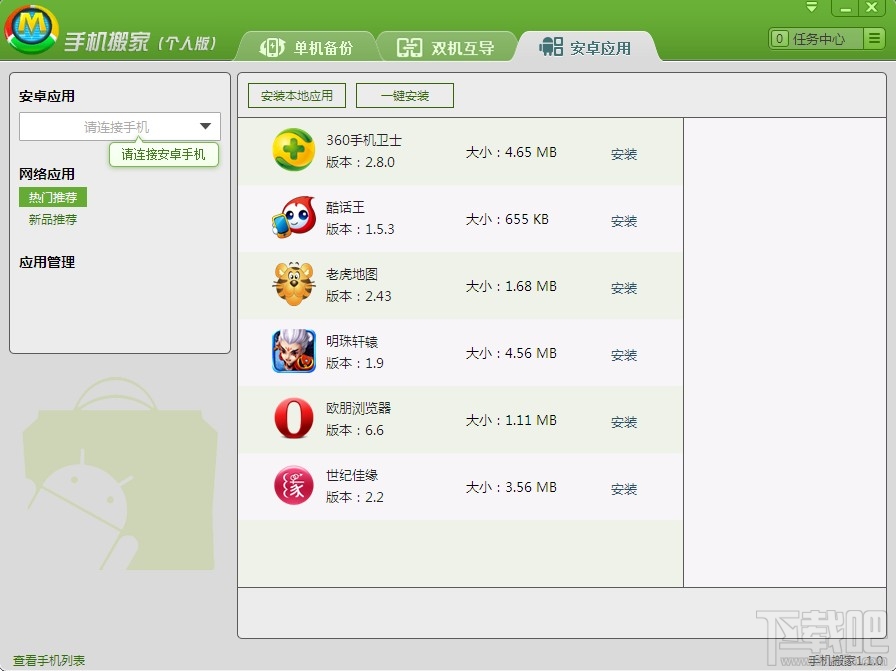The height and width of the screenshot is (671, 896).
Task: Open the task center menu icon
Action: pos(874,38)
